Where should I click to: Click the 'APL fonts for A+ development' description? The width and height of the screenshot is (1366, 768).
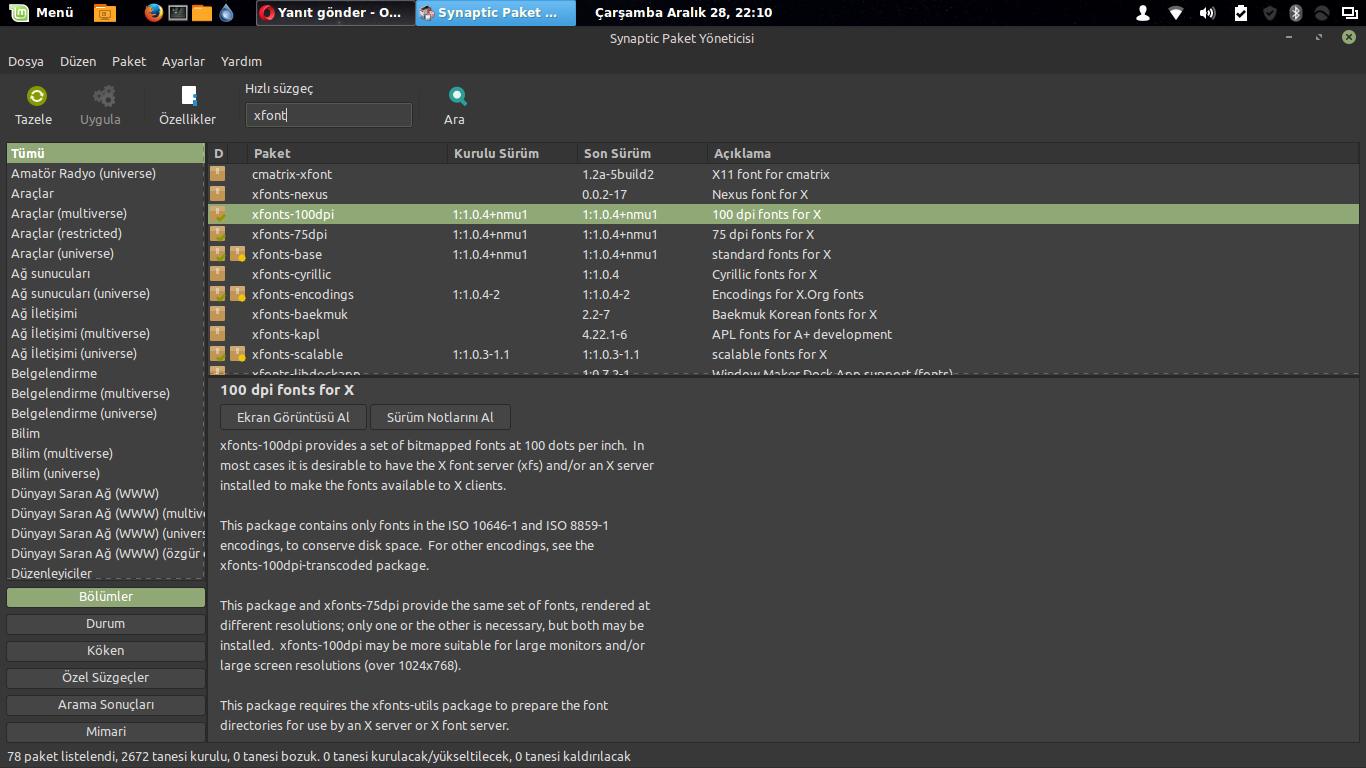[802, 334]
